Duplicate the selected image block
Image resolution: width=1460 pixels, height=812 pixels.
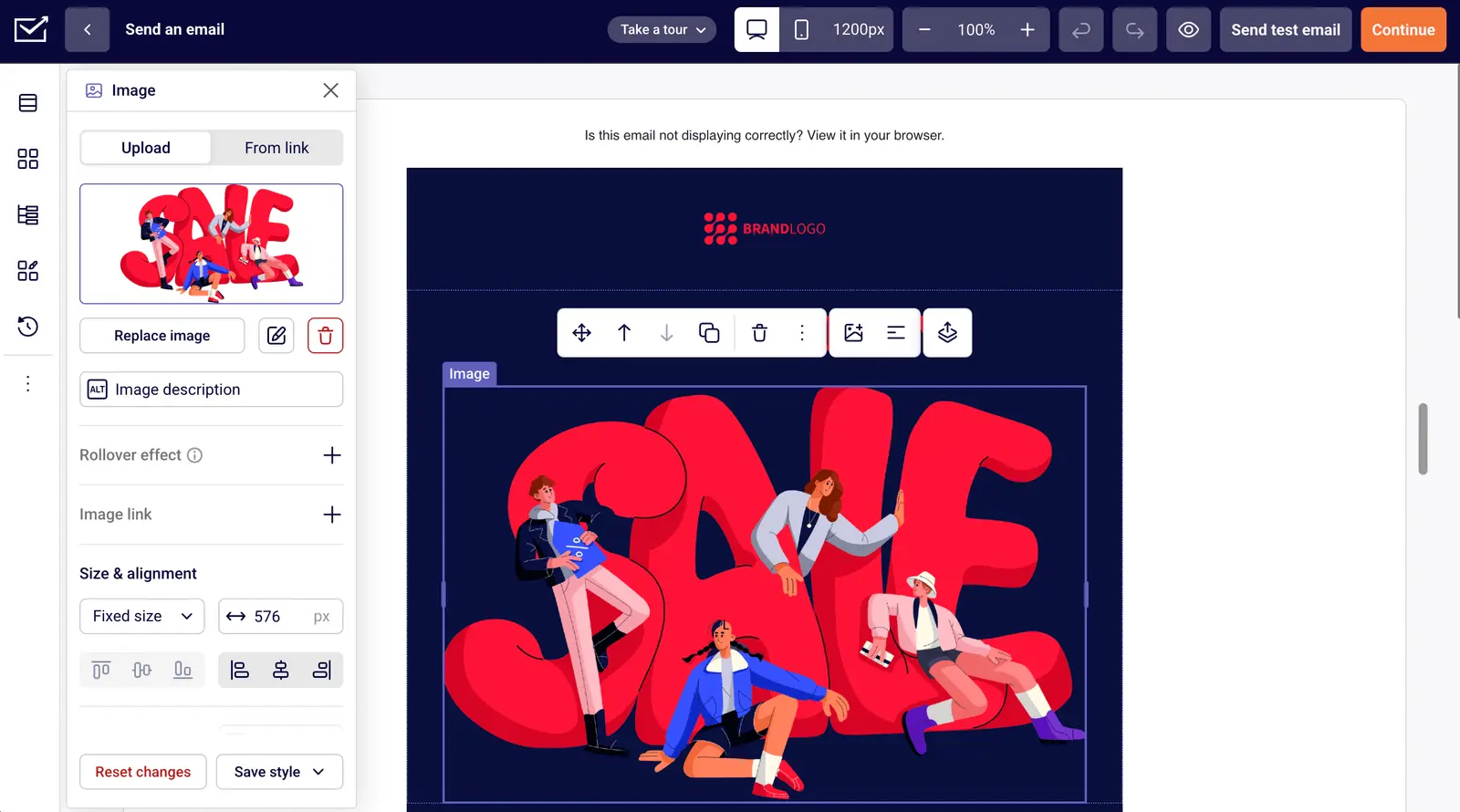tap(709, 333)
